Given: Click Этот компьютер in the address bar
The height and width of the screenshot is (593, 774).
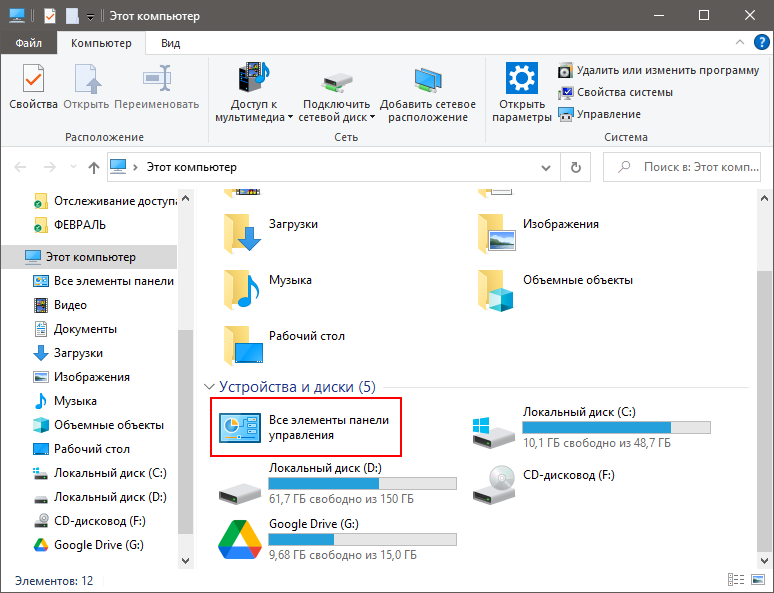Looking at the screenshot, I should [x=192, y=167].
